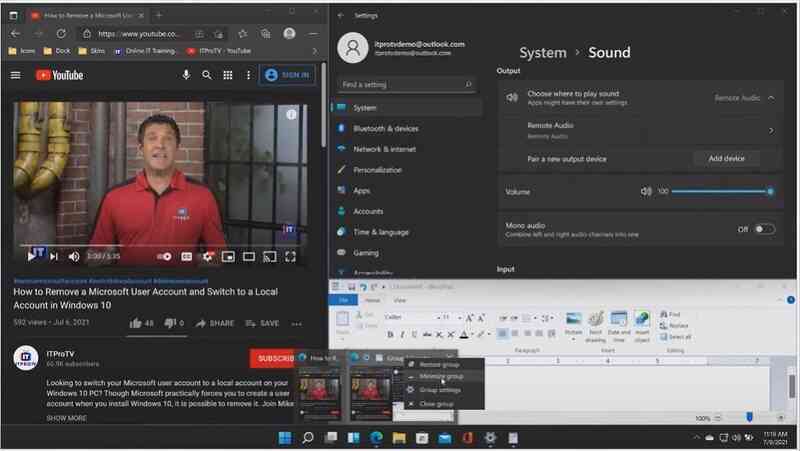This screenshot has width=800, height=451.
Task: Open Personalization in Settings
Action: pyautogui.click(x=407, y=170)
